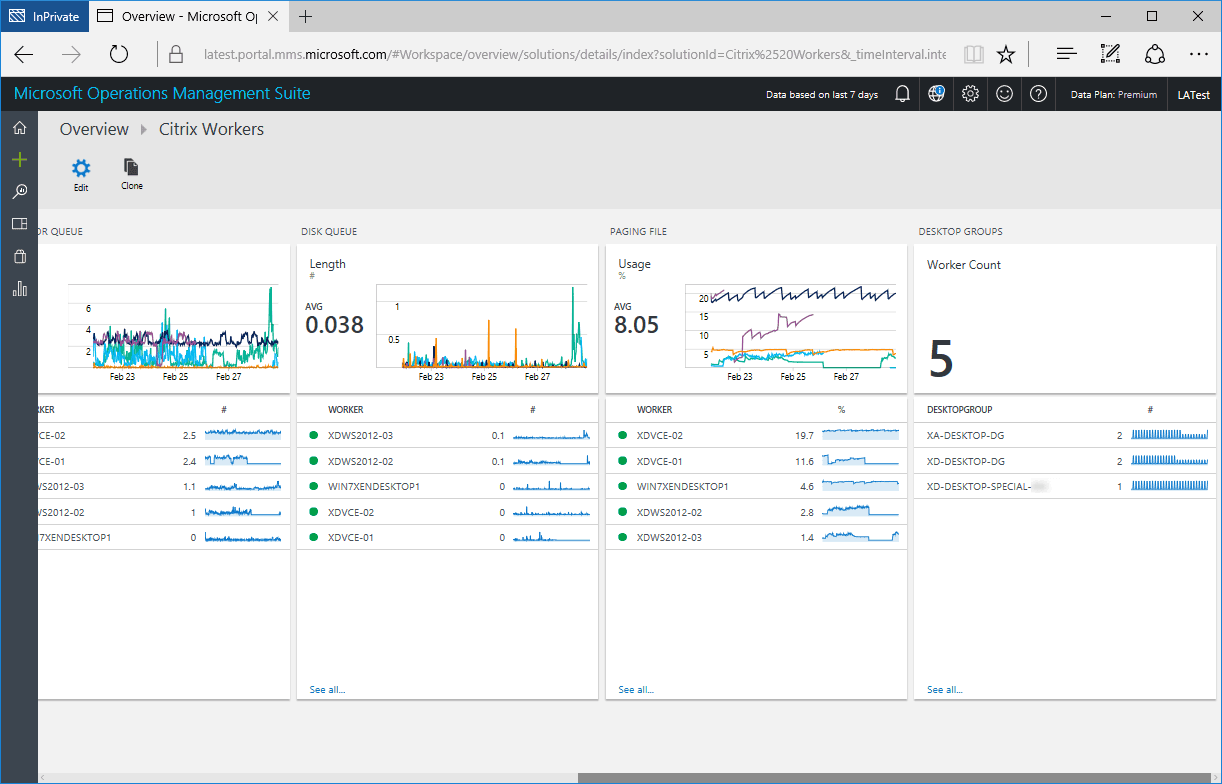Open solutions gallery bag icon
The image size is (1222, 784).
[x=19, y=256]
